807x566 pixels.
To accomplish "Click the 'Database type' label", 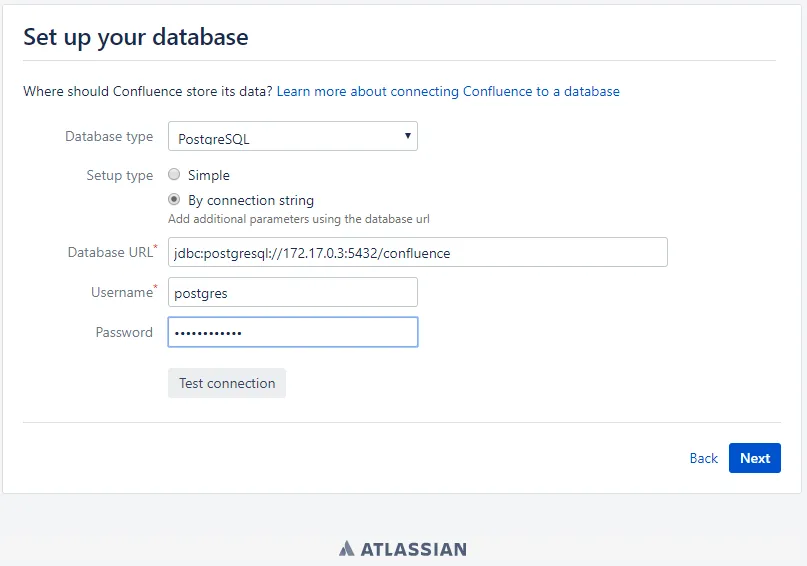I will 109,136.
